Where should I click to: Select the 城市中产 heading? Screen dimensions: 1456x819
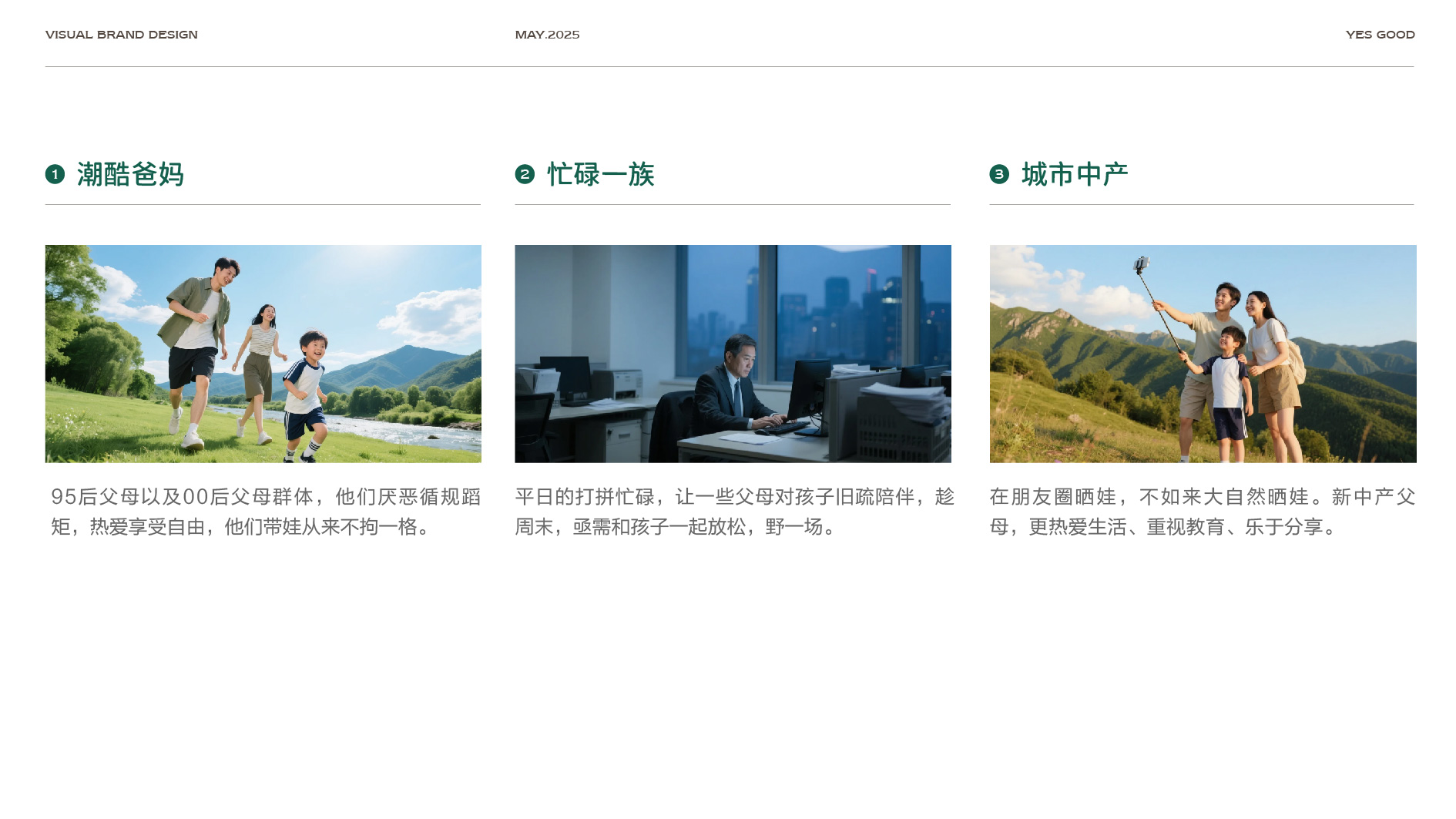point(1075,174)
